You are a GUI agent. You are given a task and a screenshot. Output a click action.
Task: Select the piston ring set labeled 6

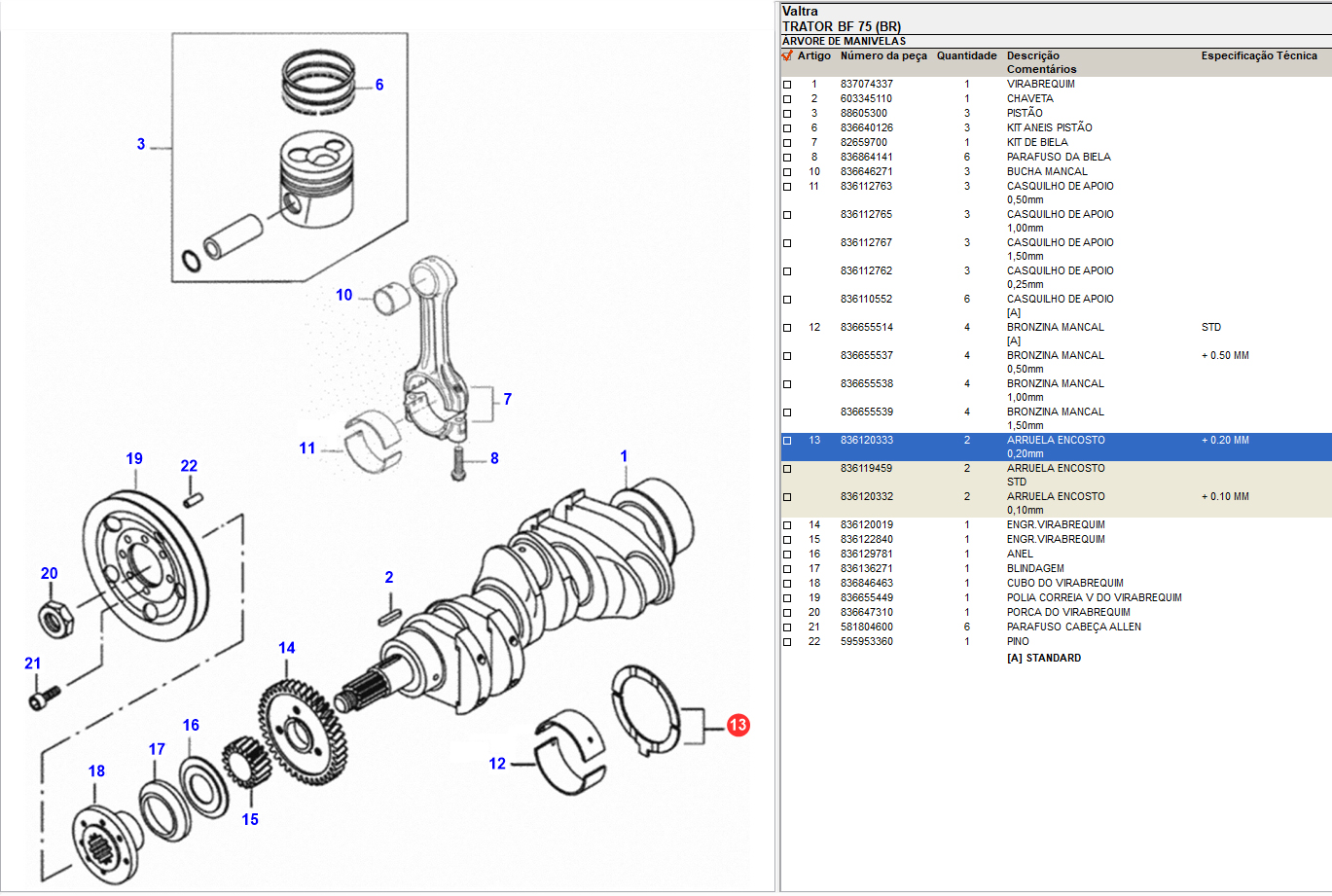pyautogui.click(x=322, y=83)
